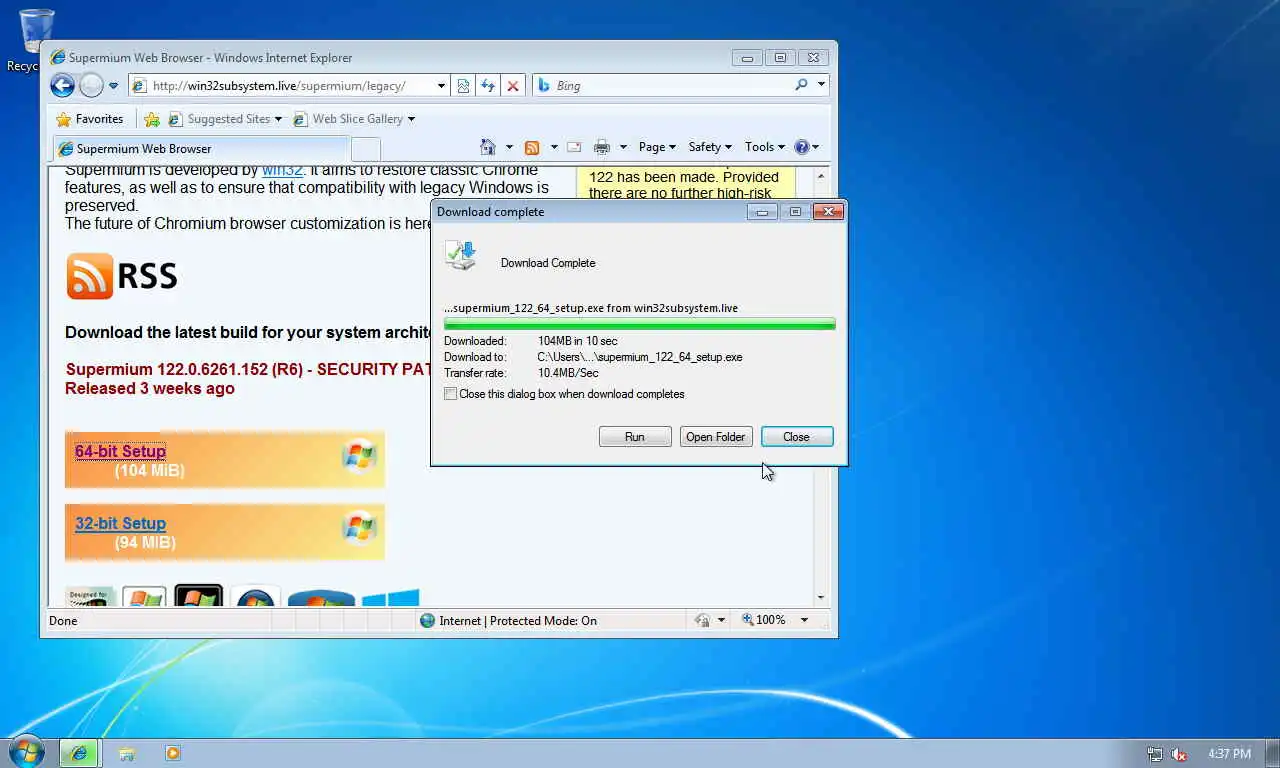The height and width of the screenshot is (768, 1280).
Task: Open the Help question mark menu
Action: [806, 147]
